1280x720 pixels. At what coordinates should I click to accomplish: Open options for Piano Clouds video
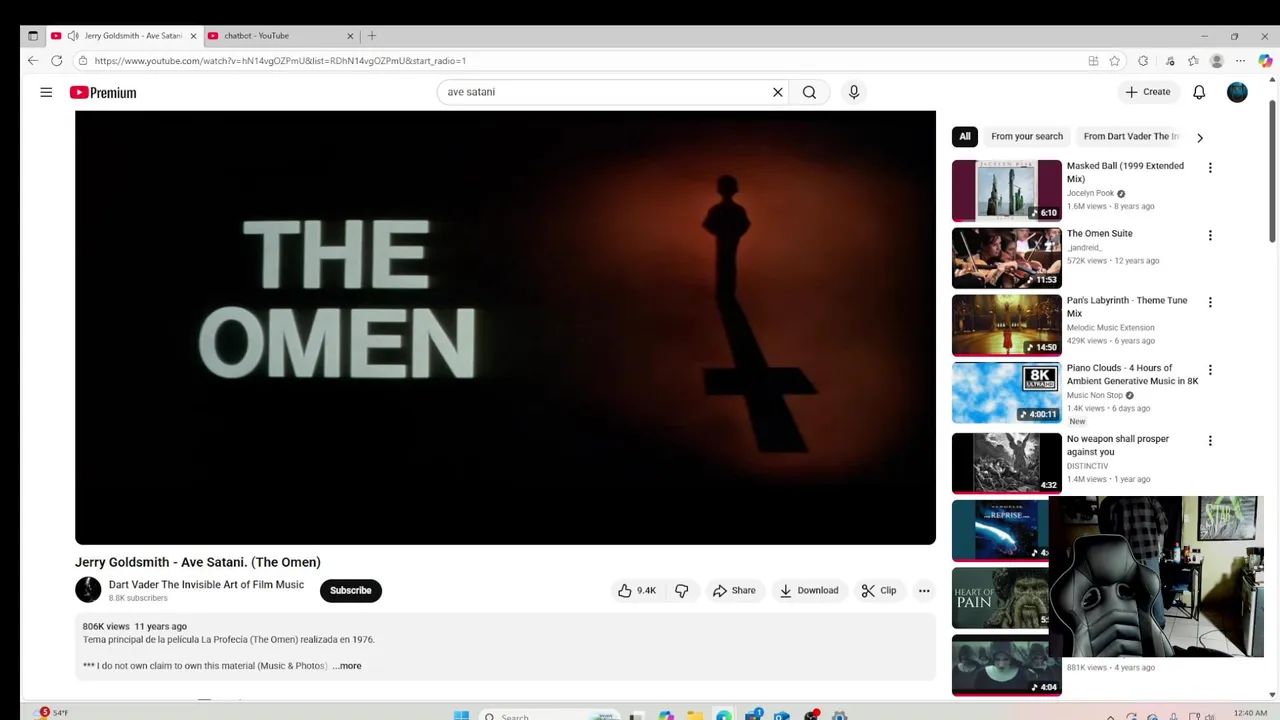coord(1210,370)
